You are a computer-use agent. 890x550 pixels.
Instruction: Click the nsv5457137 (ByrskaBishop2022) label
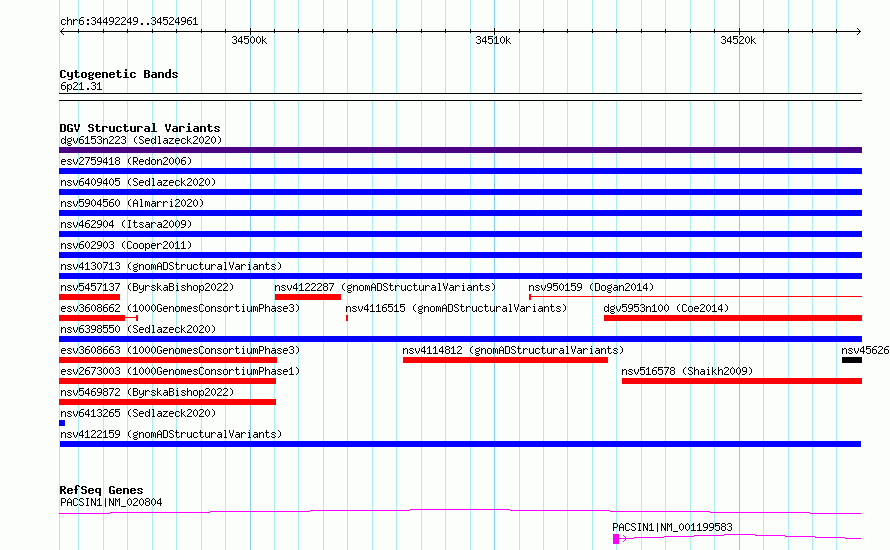[x=147, y=287]
